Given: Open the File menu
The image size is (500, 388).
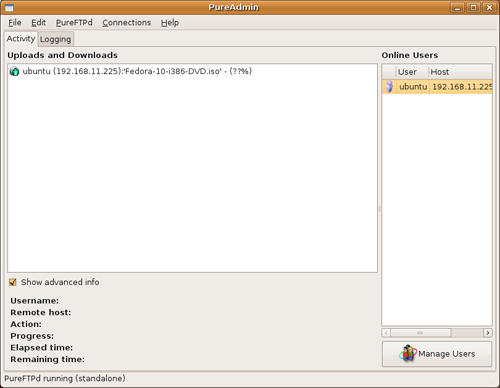Looking at the screenshot, I should [15, 23].
